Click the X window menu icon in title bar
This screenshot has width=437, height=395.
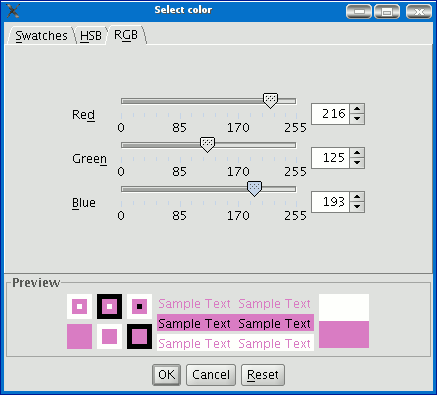13,11
